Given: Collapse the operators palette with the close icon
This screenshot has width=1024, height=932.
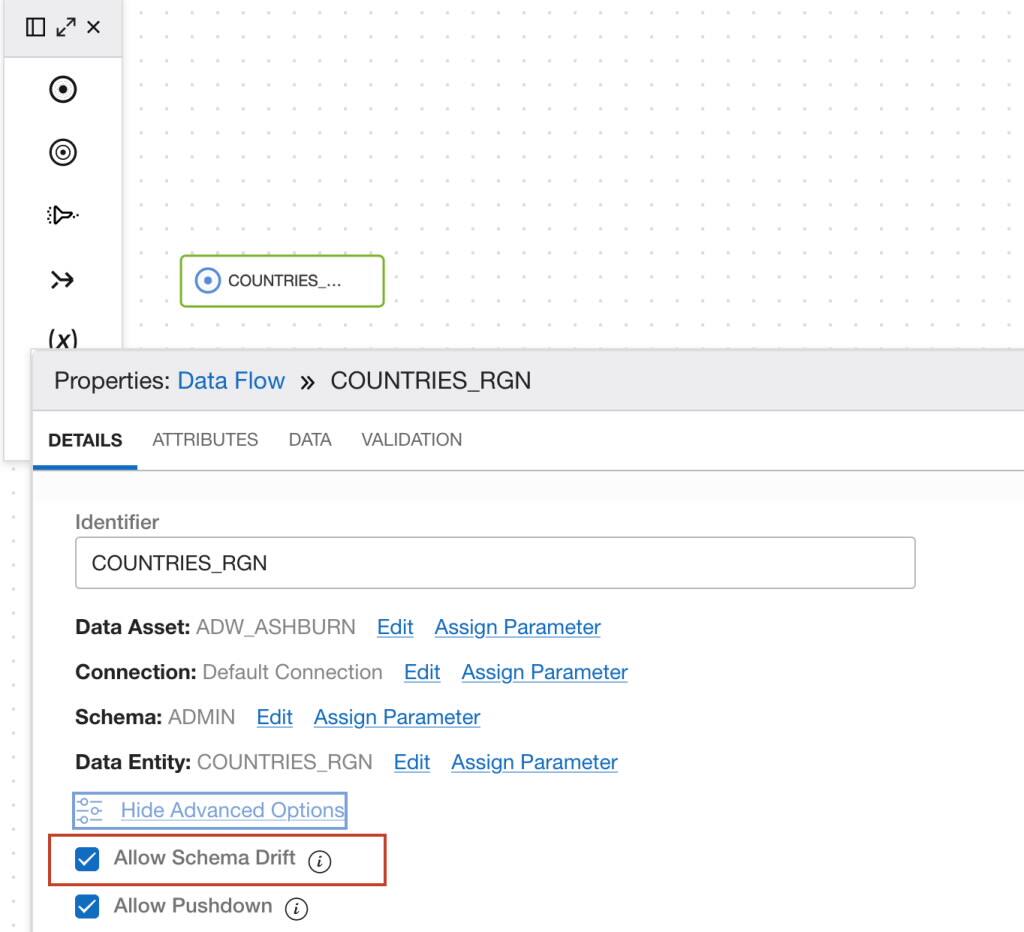Looking at the screenshot, I should coord(93,27).
